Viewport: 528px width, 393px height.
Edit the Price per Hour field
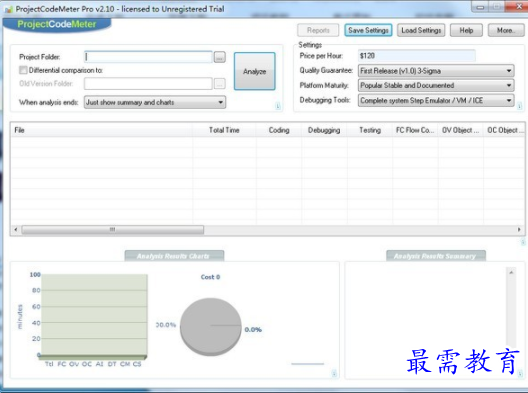tap(417, 56)
